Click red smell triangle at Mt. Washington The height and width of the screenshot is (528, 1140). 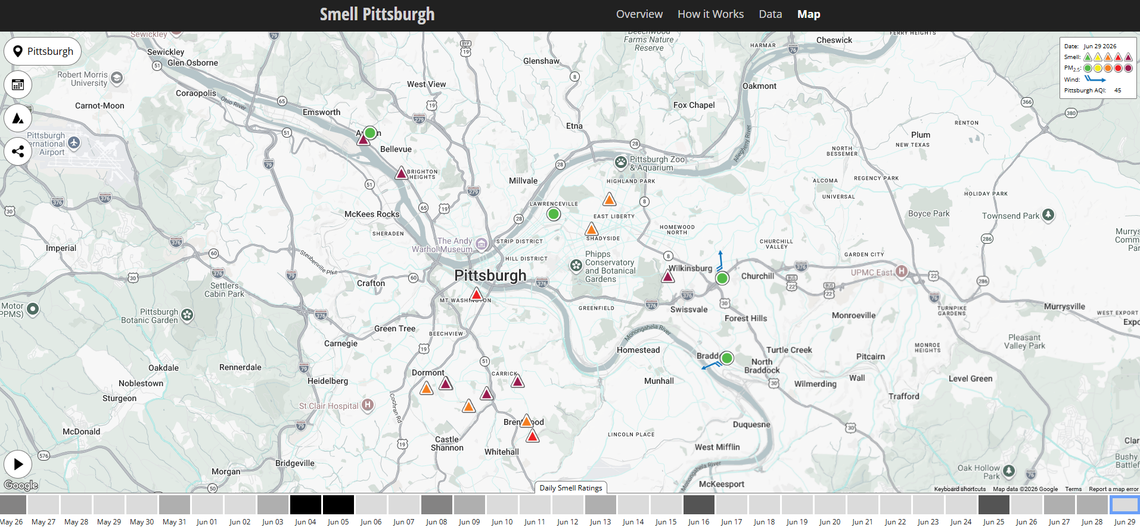click(x=476, y=294)
